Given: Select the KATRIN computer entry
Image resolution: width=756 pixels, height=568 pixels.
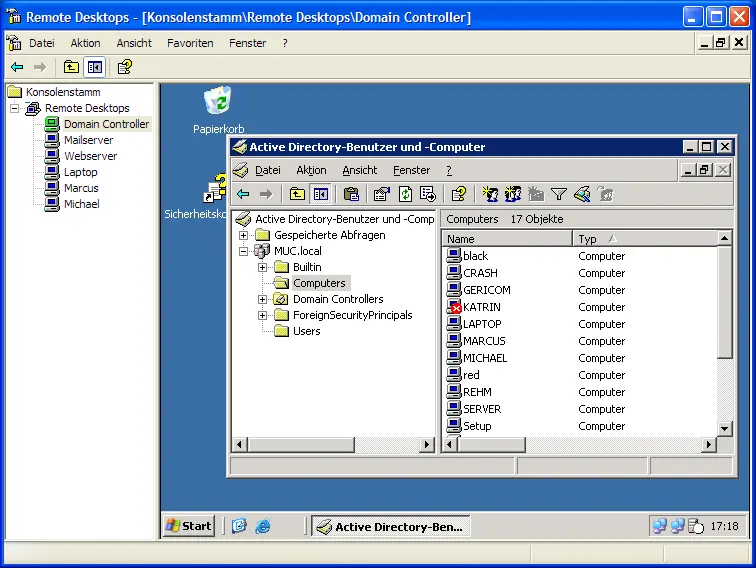Looking at the screenshot, I should (482, 307).
